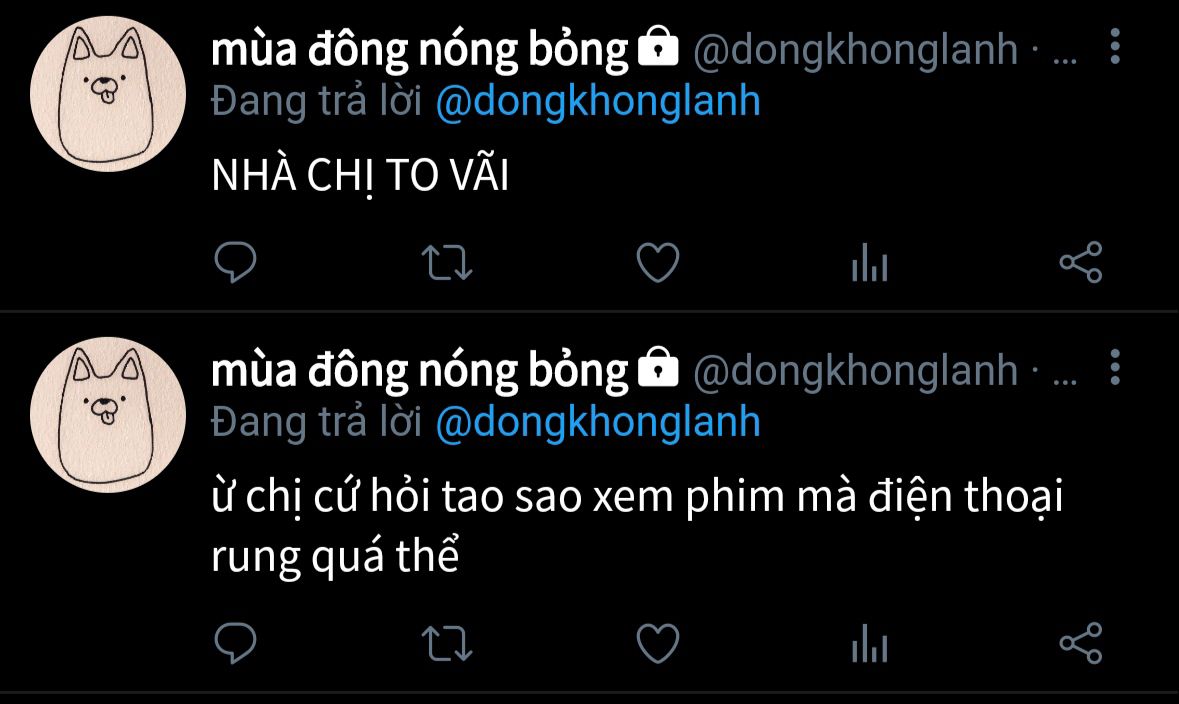1179x704 pixels.
Task: Like the "ừ chị cứ hỏi" tweet
Action: click(658, 643)
